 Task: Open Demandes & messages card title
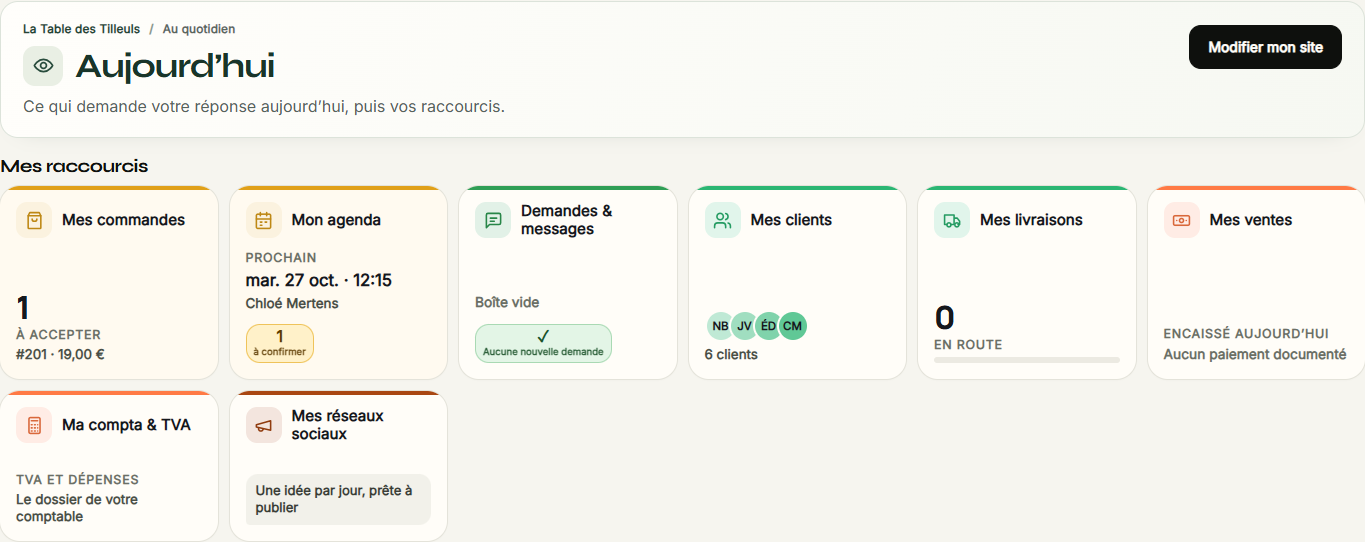pyautogui.click(x=566, y=220)
